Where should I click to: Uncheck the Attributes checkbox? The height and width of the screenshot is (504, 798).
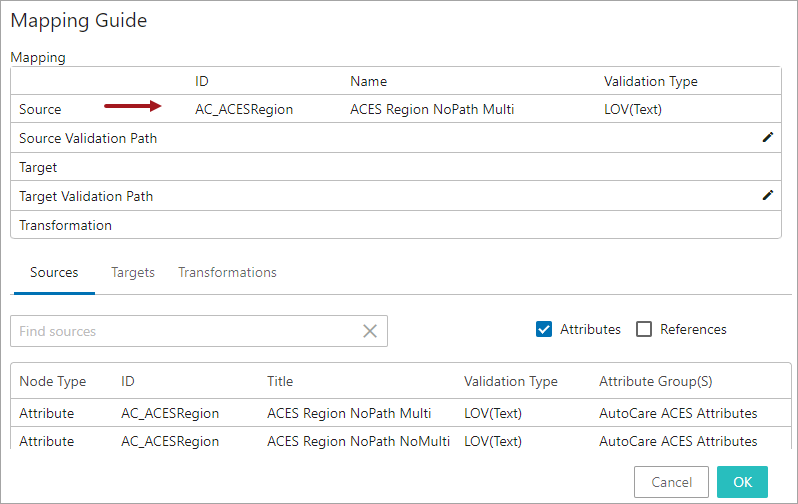click(545, 329)
